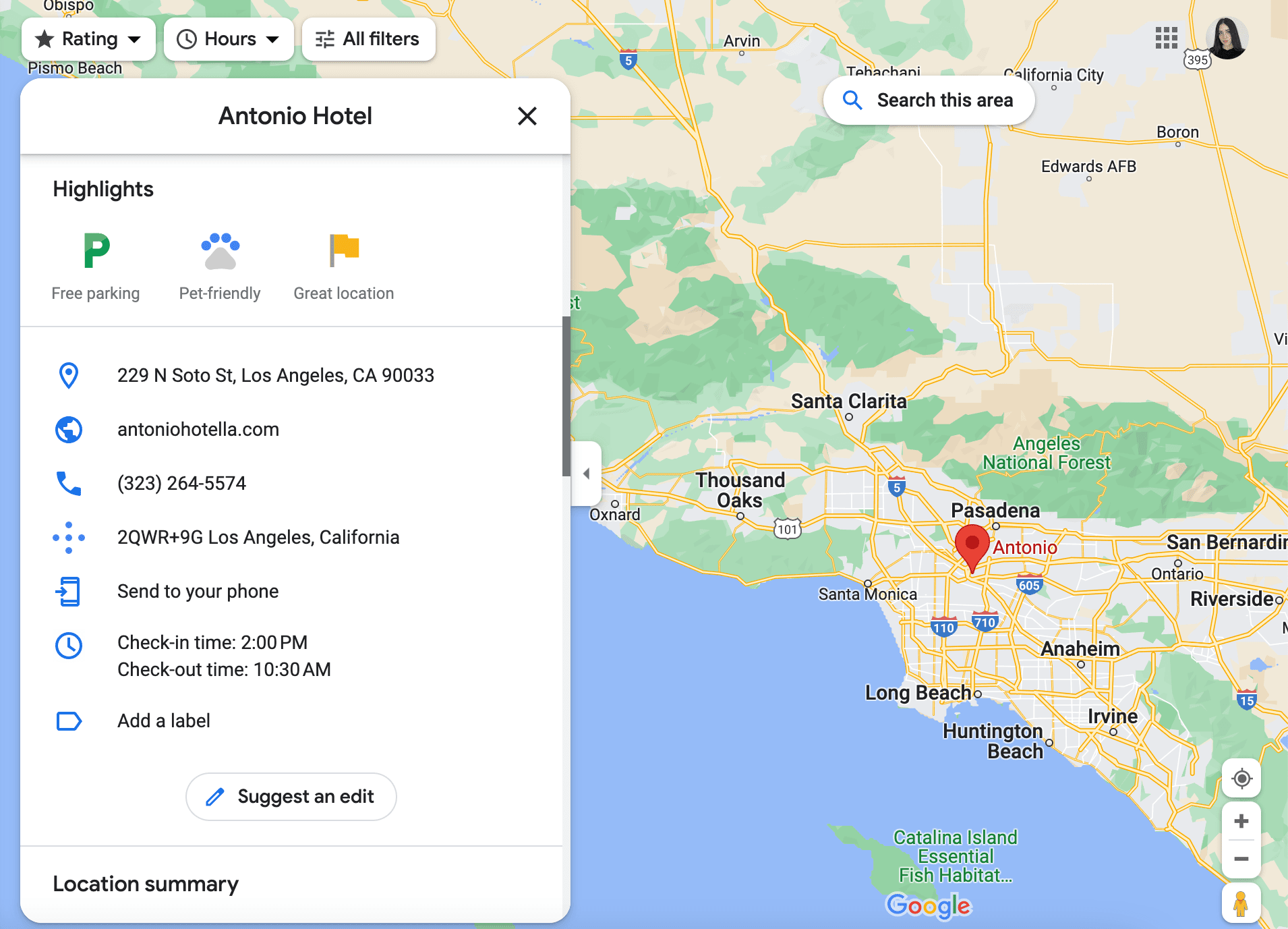Click Irvine label on map
Viewport: 1288px width, 929px height.
click(1113, 716)
